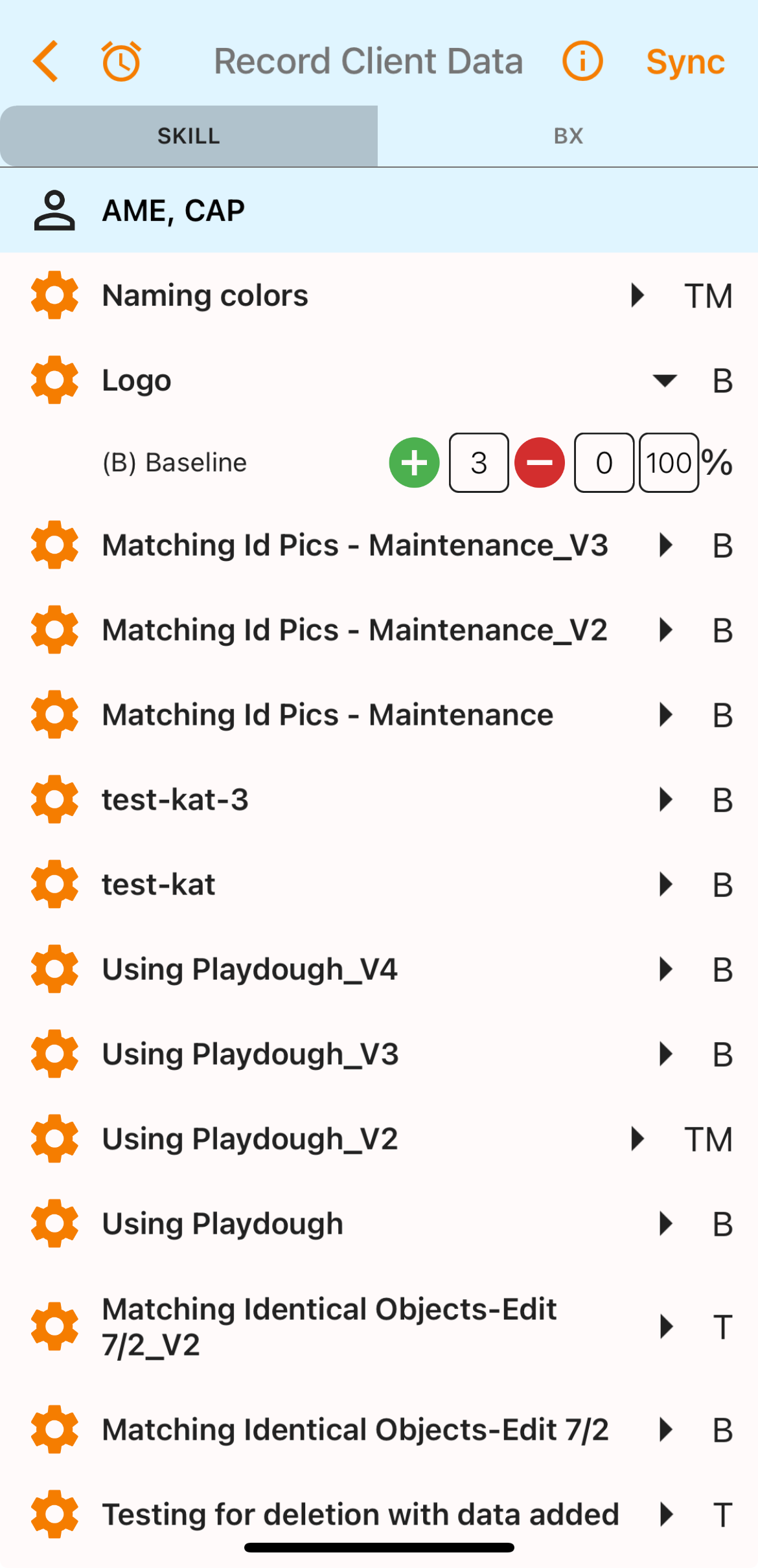The width and height of the screenshot is (758, 1568).
Task: Click the incorrect count field showing 0
Action: coord(604,463)
